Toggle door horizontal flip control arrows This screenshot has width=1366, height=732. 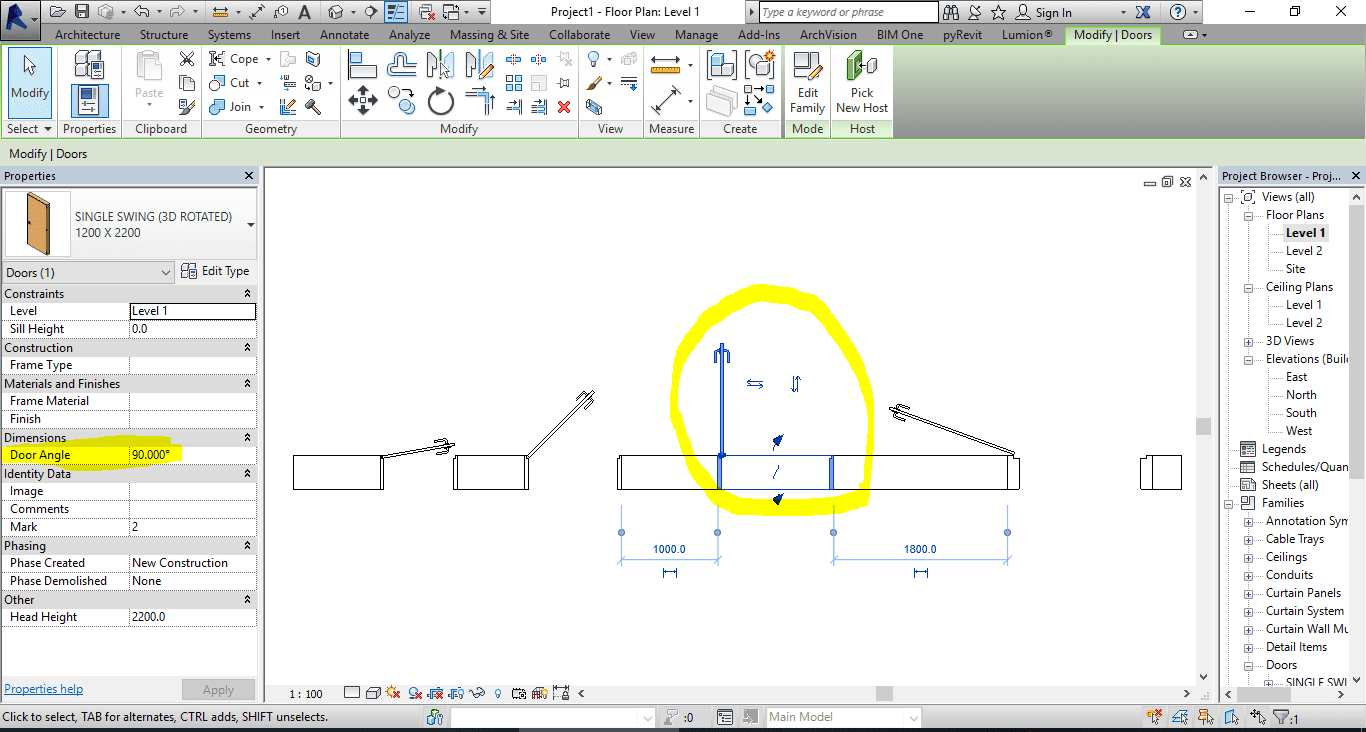click(755, 384)
